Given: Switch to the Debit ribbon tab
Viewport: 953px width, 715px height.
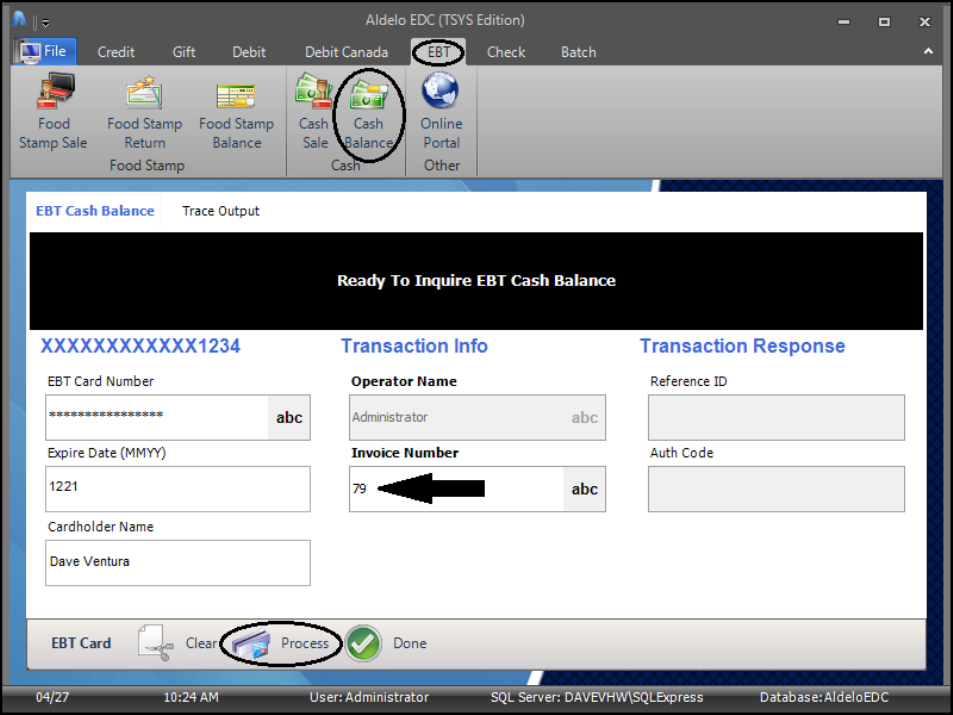Looking at the screenshot, I should tap(249, 52).
